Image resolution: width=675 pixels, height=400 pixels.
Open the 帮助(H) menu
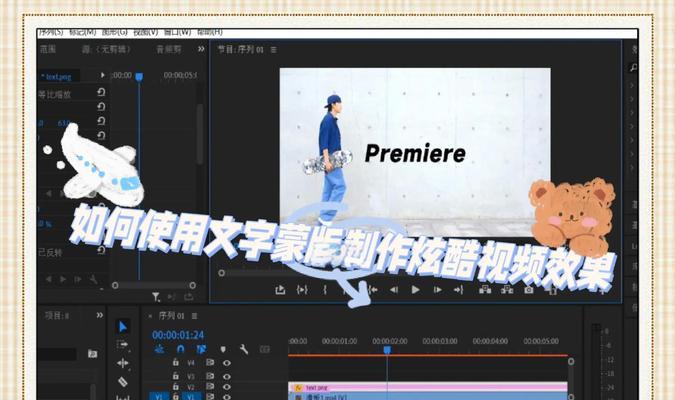click(x=210, y=32)
